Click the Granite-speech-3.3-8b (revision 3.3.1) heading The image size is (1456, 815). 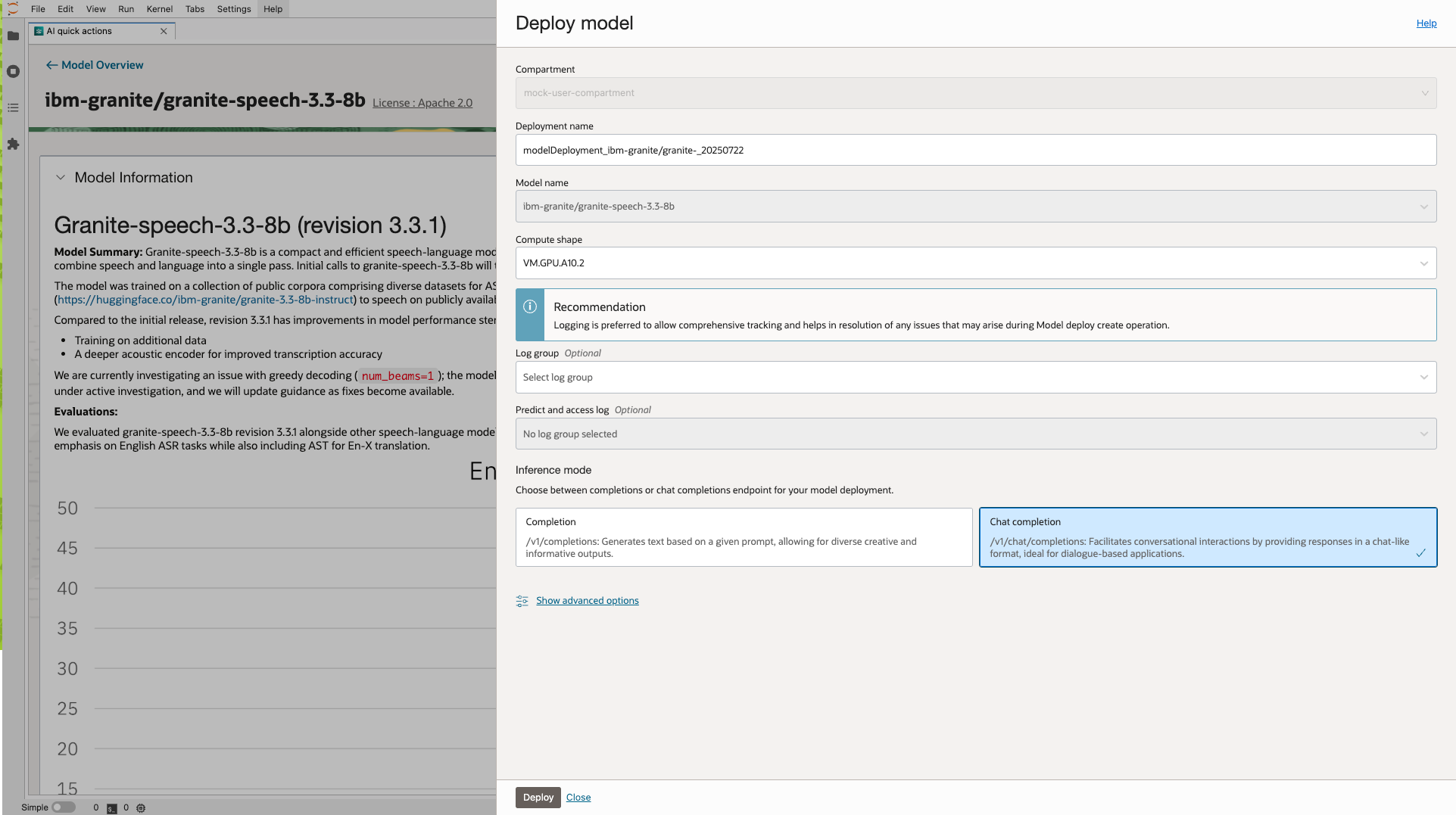click(x=251, y=226)
